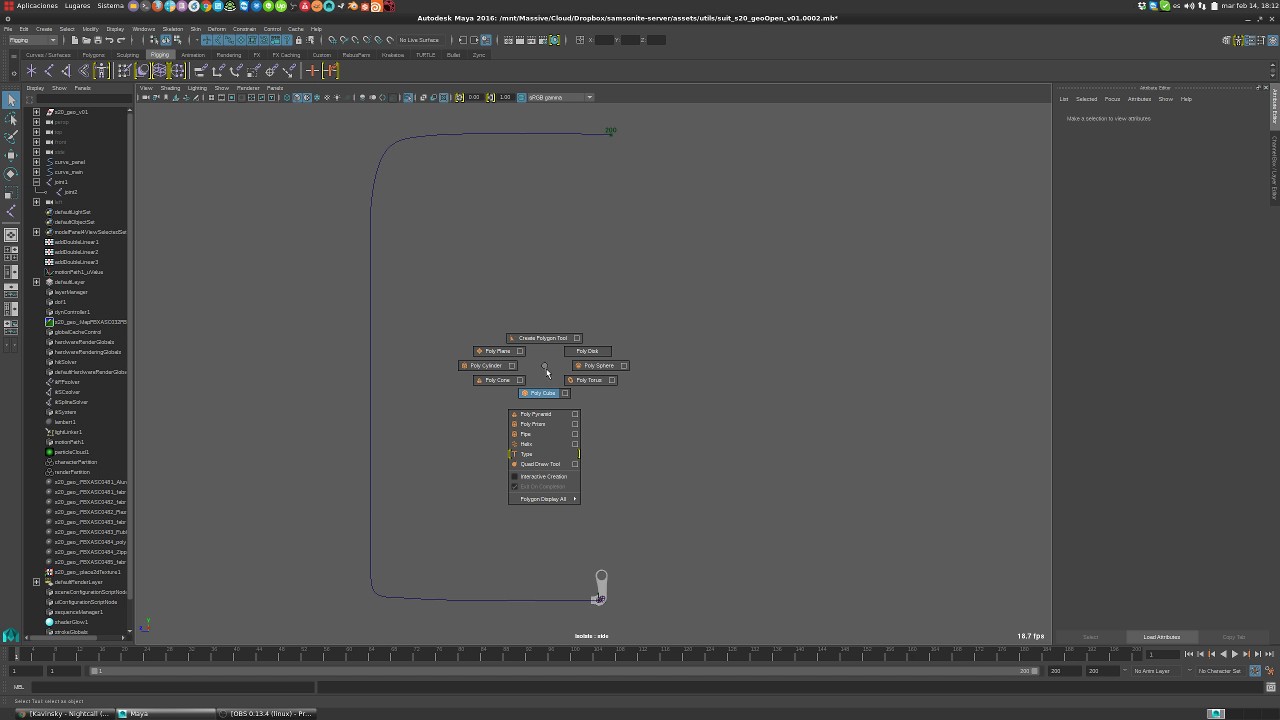The image size is (1280, 720).
Task: Click the Poly Torus icon in marking menu
Action: tap(571, 380)
